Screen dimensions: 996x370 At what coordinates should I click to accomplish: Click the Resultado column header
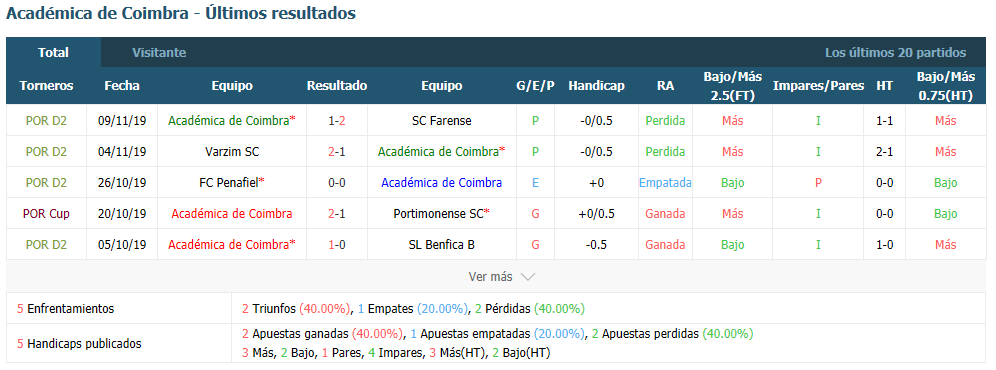337,86
